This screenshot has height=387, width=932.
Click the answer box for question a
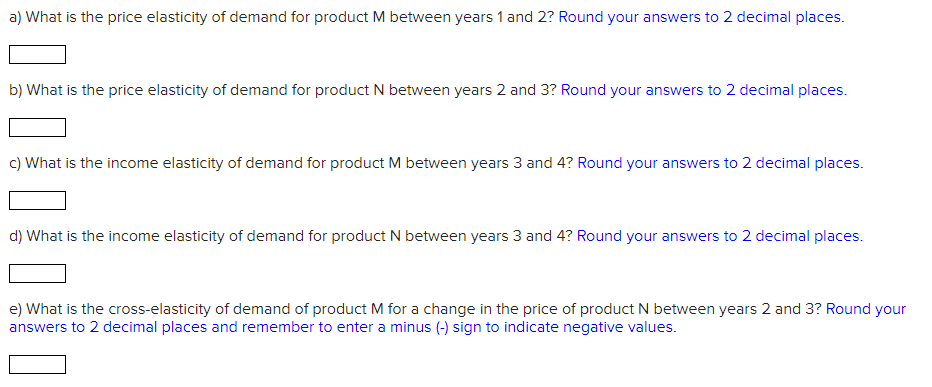[37, 55]
